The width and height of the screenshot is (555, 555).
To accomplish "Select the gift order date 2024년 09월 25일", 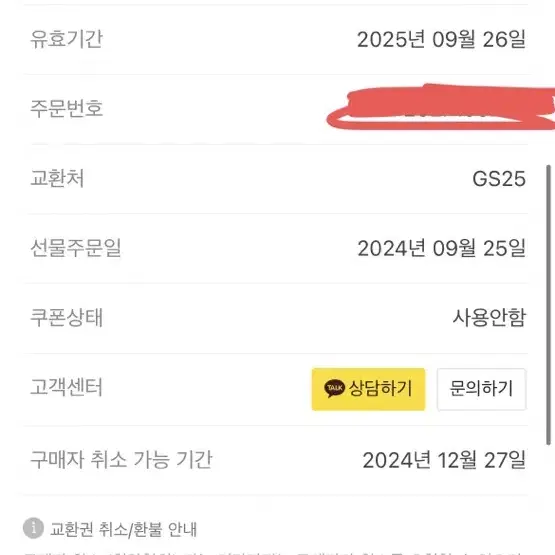I will 441,248.
